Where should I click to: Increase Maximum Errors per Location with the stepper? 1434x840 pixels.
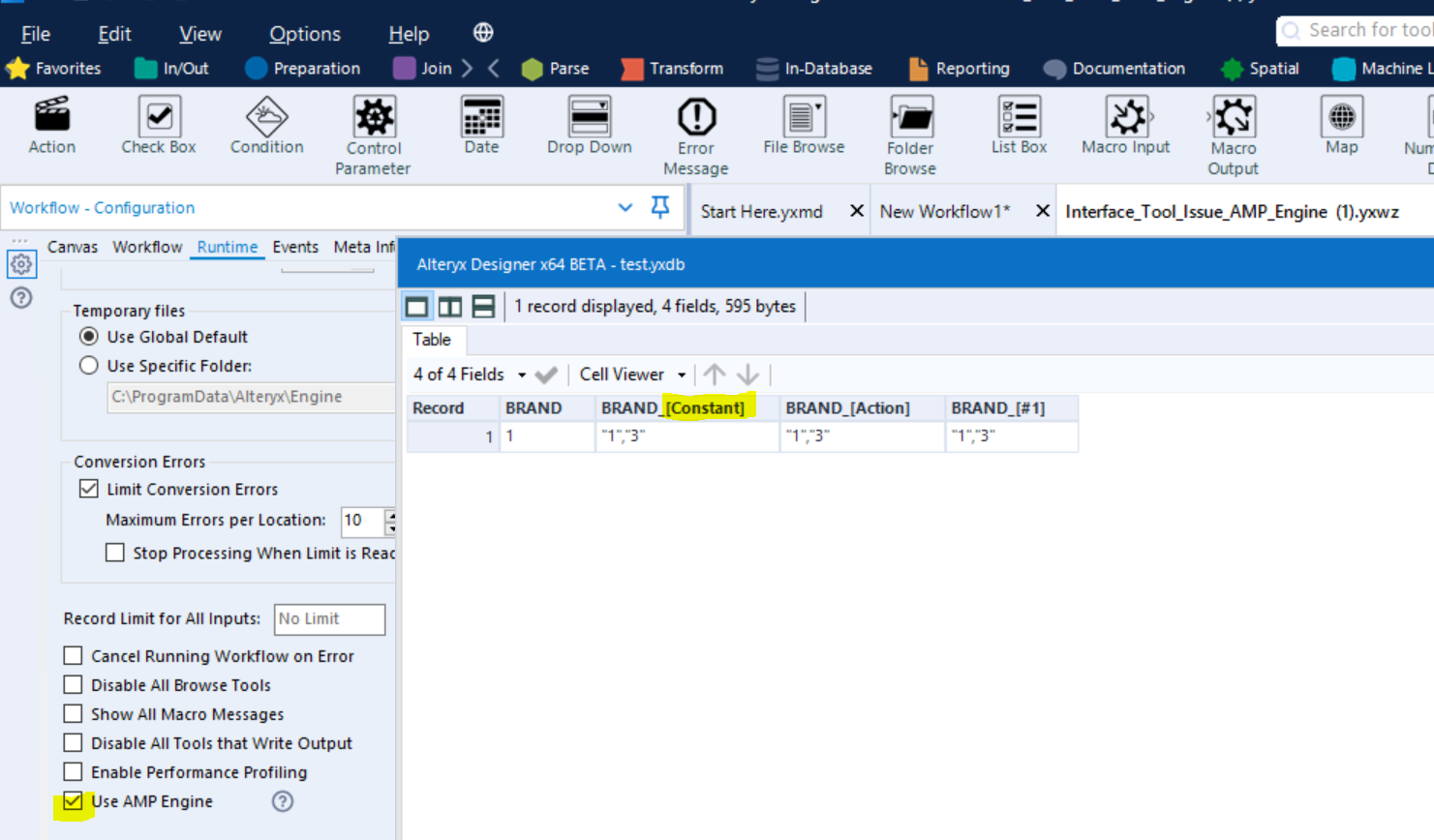(x=391, y=516)
